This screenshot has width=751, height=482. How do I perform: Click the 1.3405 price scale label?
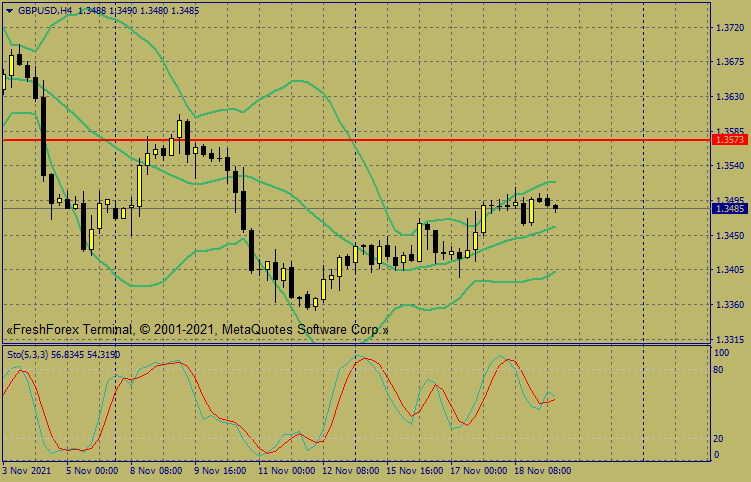point(729,270)
